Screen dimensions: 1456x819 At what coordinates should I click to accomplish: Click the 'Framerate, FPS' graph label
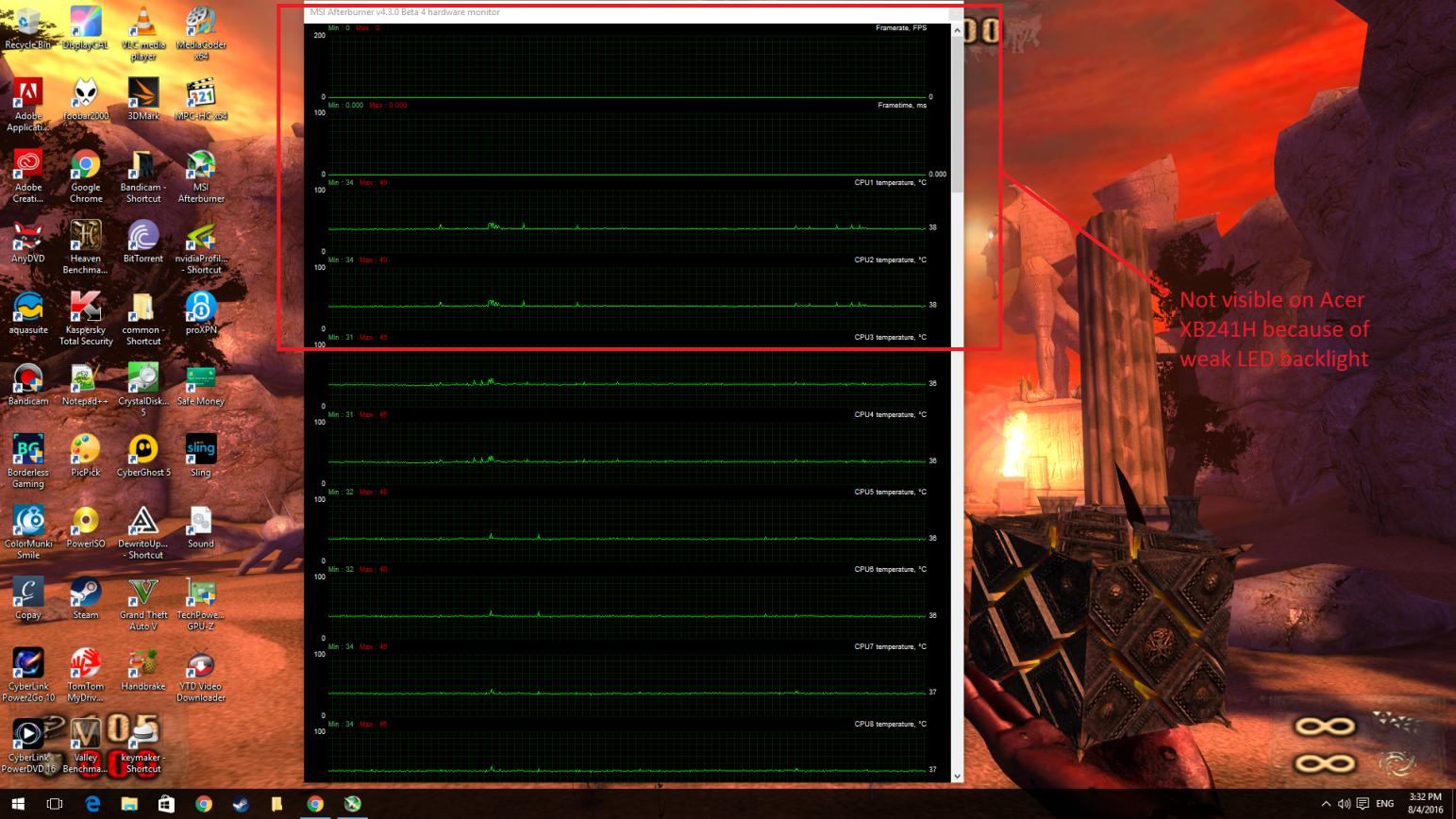pyautogui.click(x=901, y=28)
